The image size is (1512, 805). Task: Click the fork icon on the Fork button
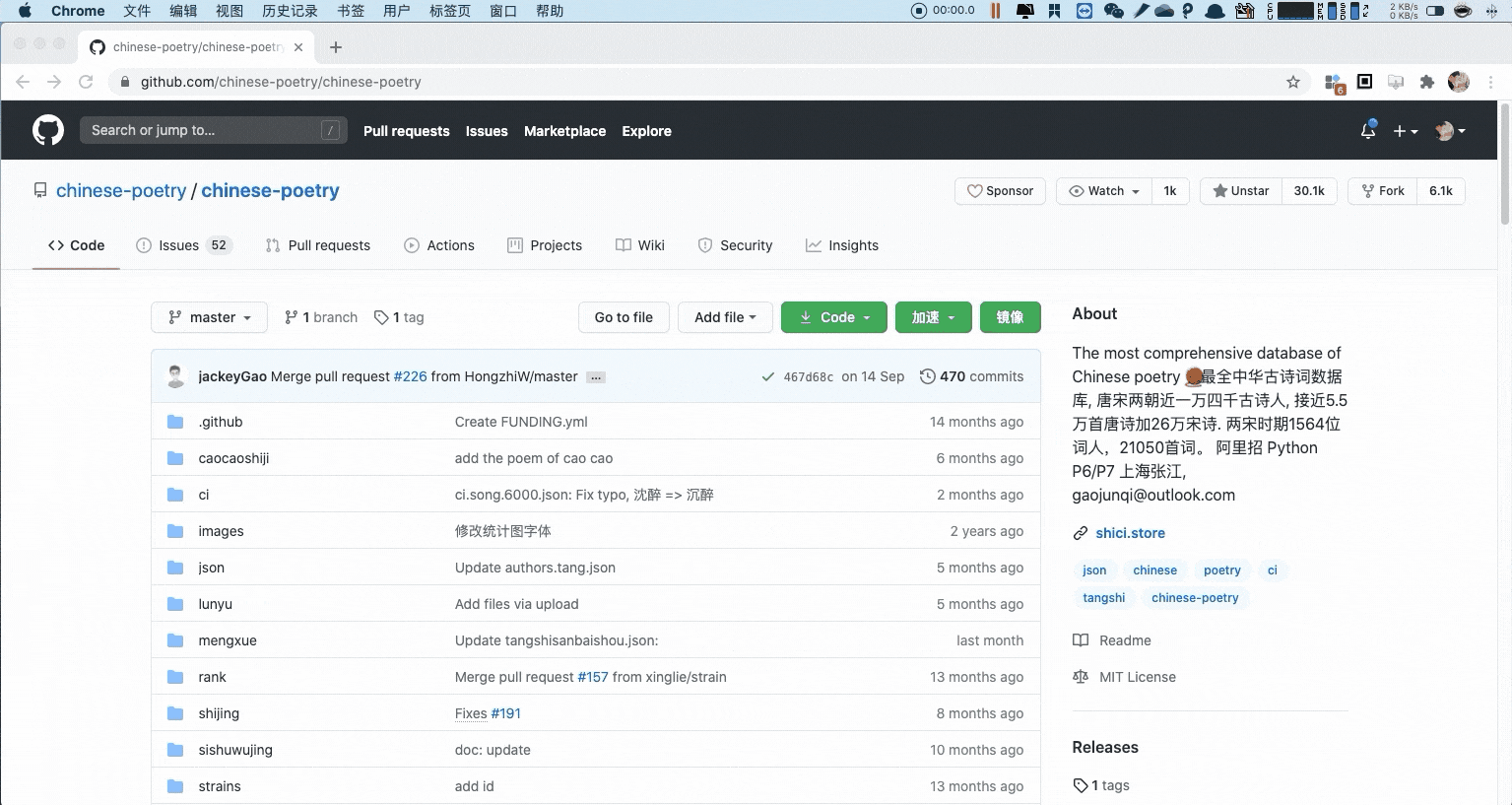(x=1369, y=190)
